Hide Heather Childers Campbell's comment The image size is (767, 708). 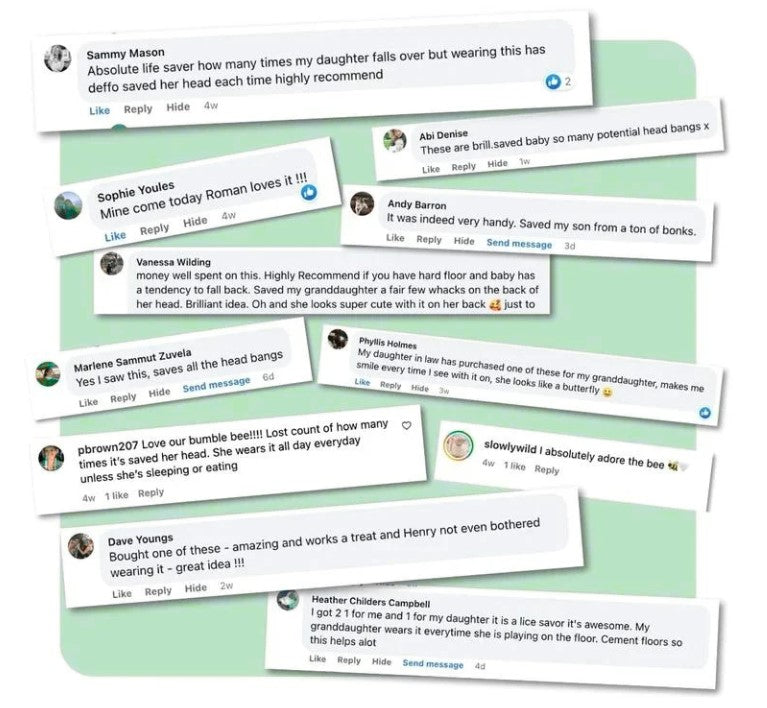pos(382,661)
